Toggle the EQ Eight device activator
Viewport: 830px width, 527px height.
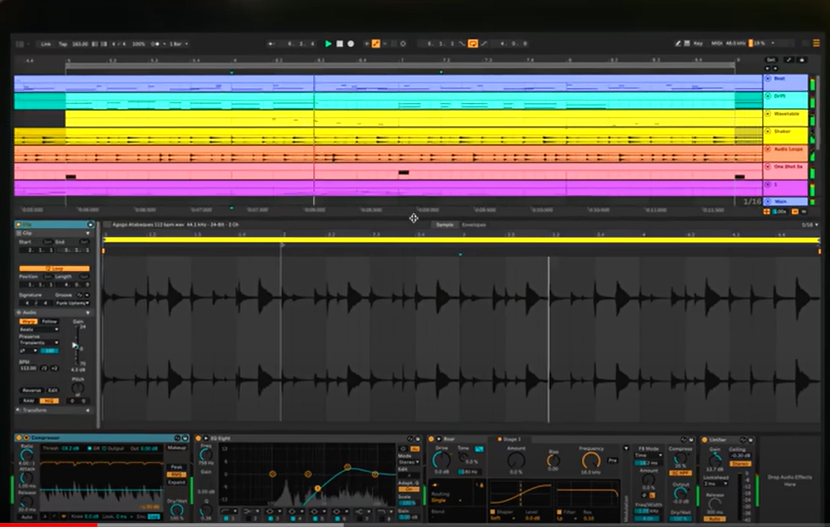click(199, 438)
